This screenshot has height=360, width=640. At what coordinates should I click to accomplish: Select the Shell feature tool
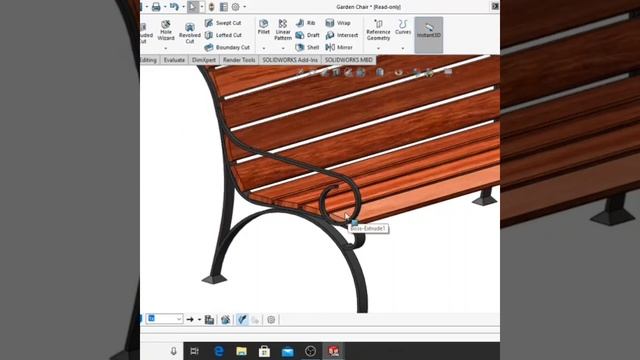tap(307, 47)
